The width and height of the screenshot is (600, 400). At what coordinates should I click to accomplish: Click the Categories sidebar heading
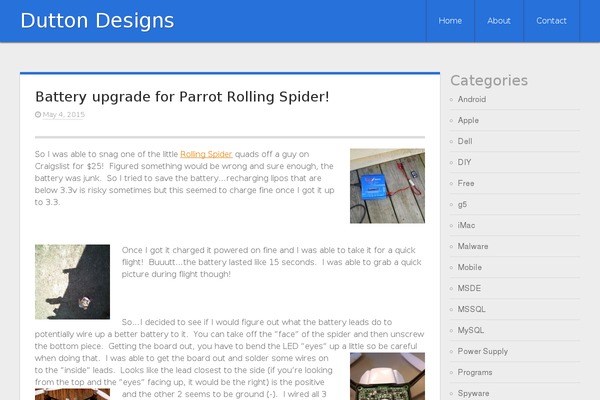pyautogui.click(x=489, y=80)
